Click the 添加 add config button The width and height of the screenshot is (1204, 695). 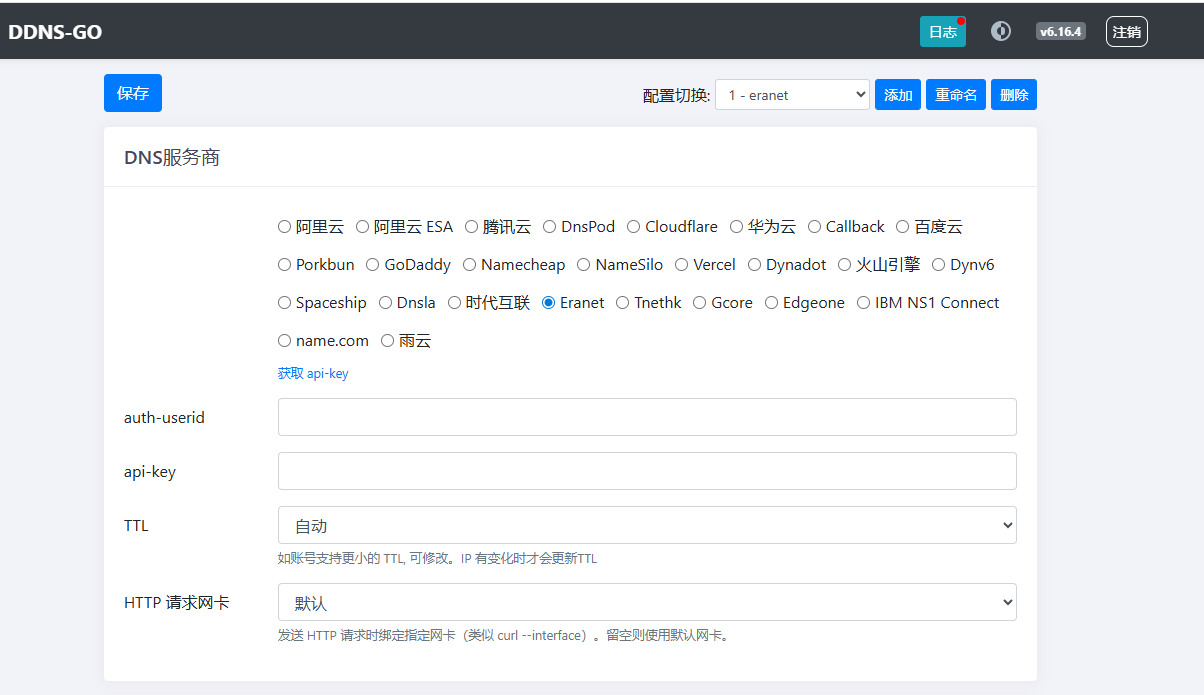898,95
